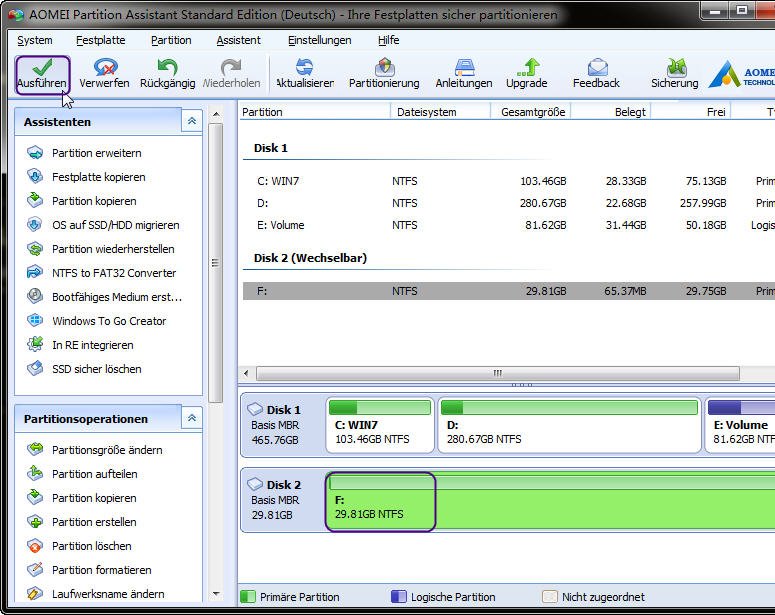Select Disk 1 Basis MBR header
The image size is (775, 615).
(x=283, y=425)
